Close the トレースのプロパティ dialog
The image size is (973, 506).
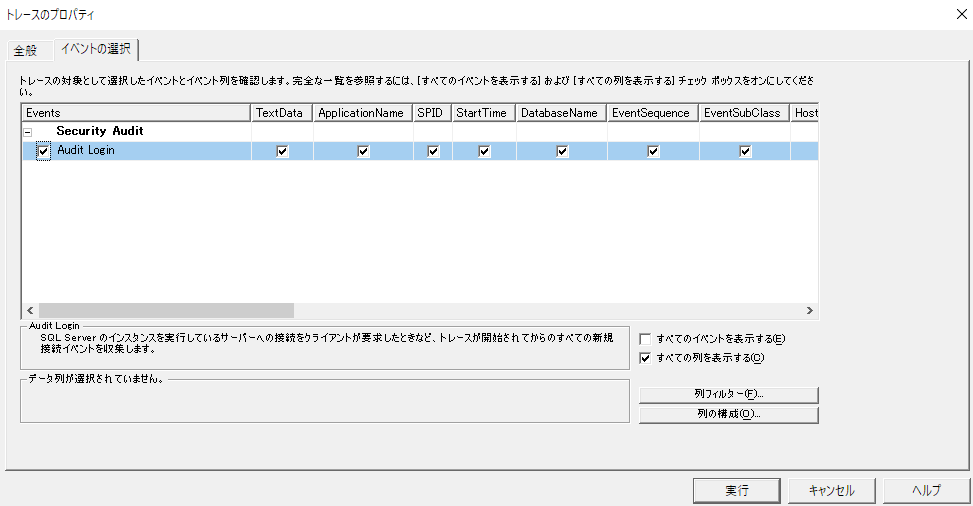[x=961, y=14]
